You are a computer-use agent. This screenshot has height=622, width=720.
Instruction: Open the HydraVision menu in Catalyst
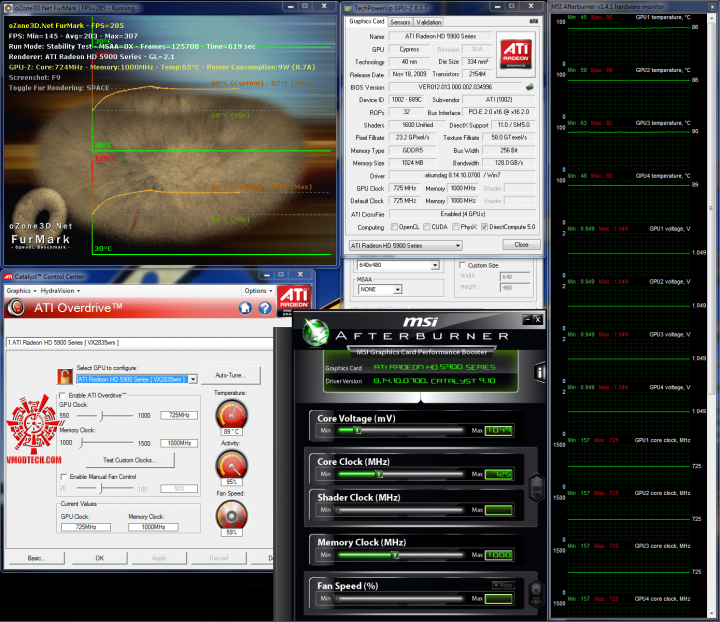[60, 291]
